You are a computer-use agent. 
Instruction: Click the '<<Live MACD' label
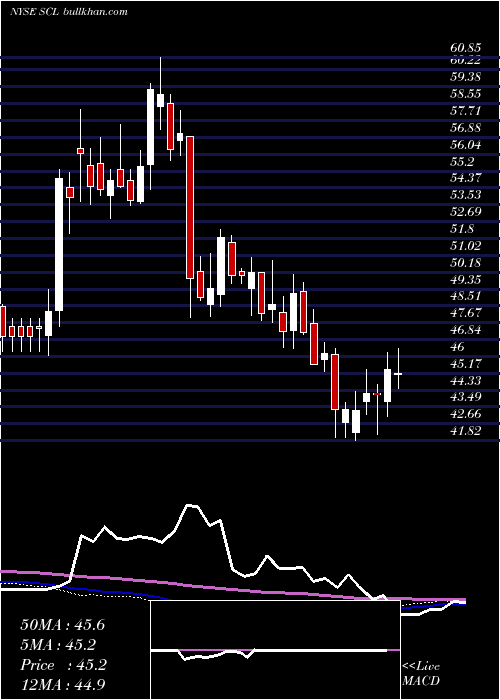(421, 674)
